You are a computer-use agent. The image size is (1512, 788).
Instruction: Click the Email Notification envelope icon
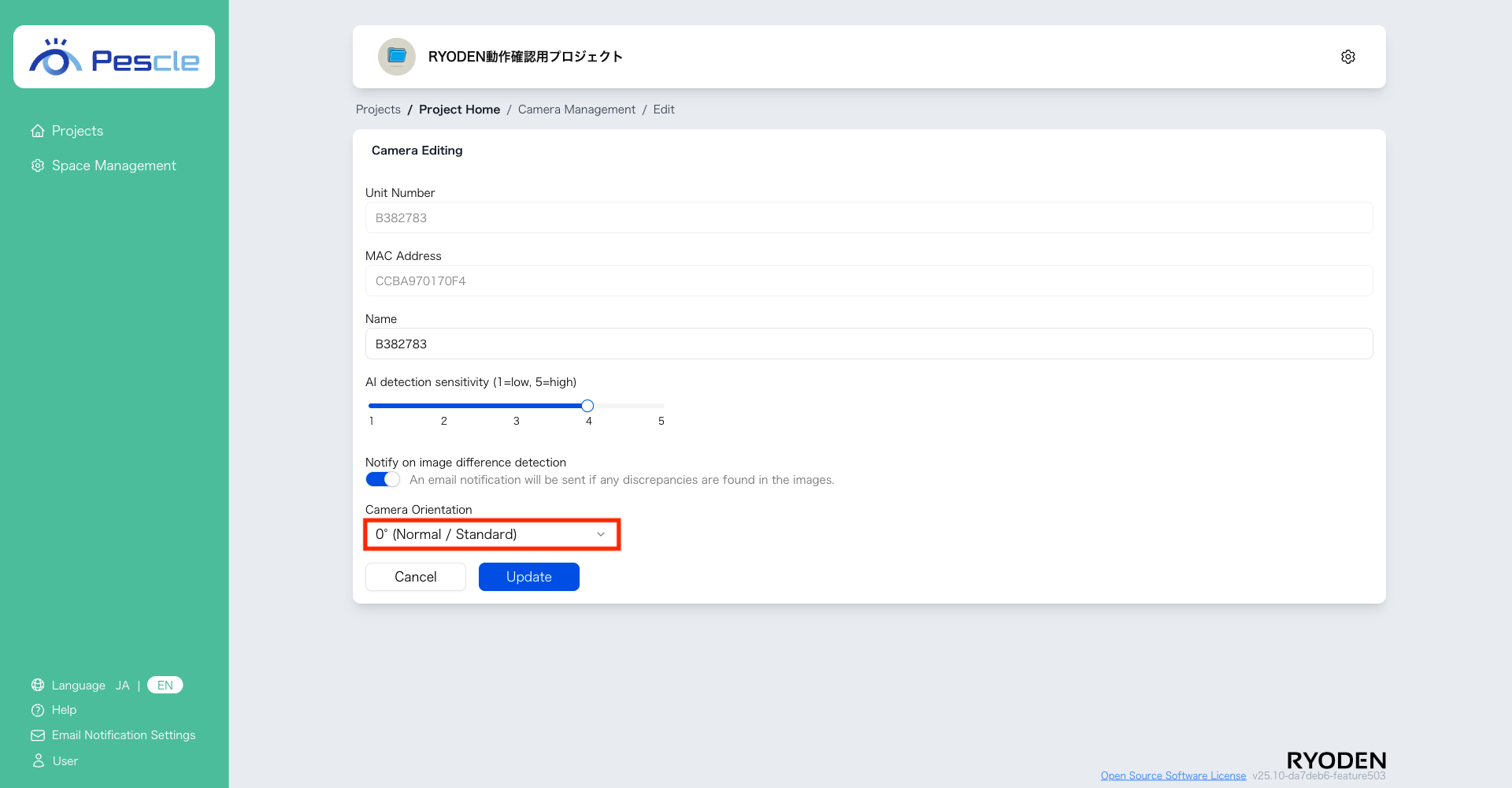pos(37,735)
